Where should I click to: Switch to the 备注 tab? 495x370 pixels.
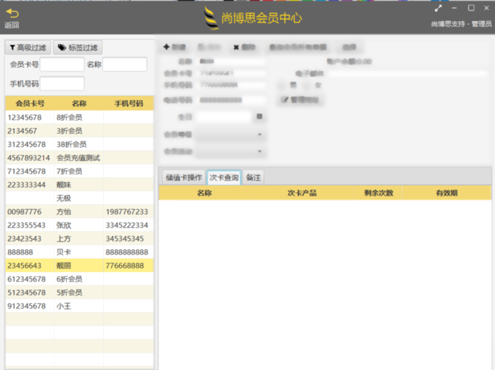[253, 178]
